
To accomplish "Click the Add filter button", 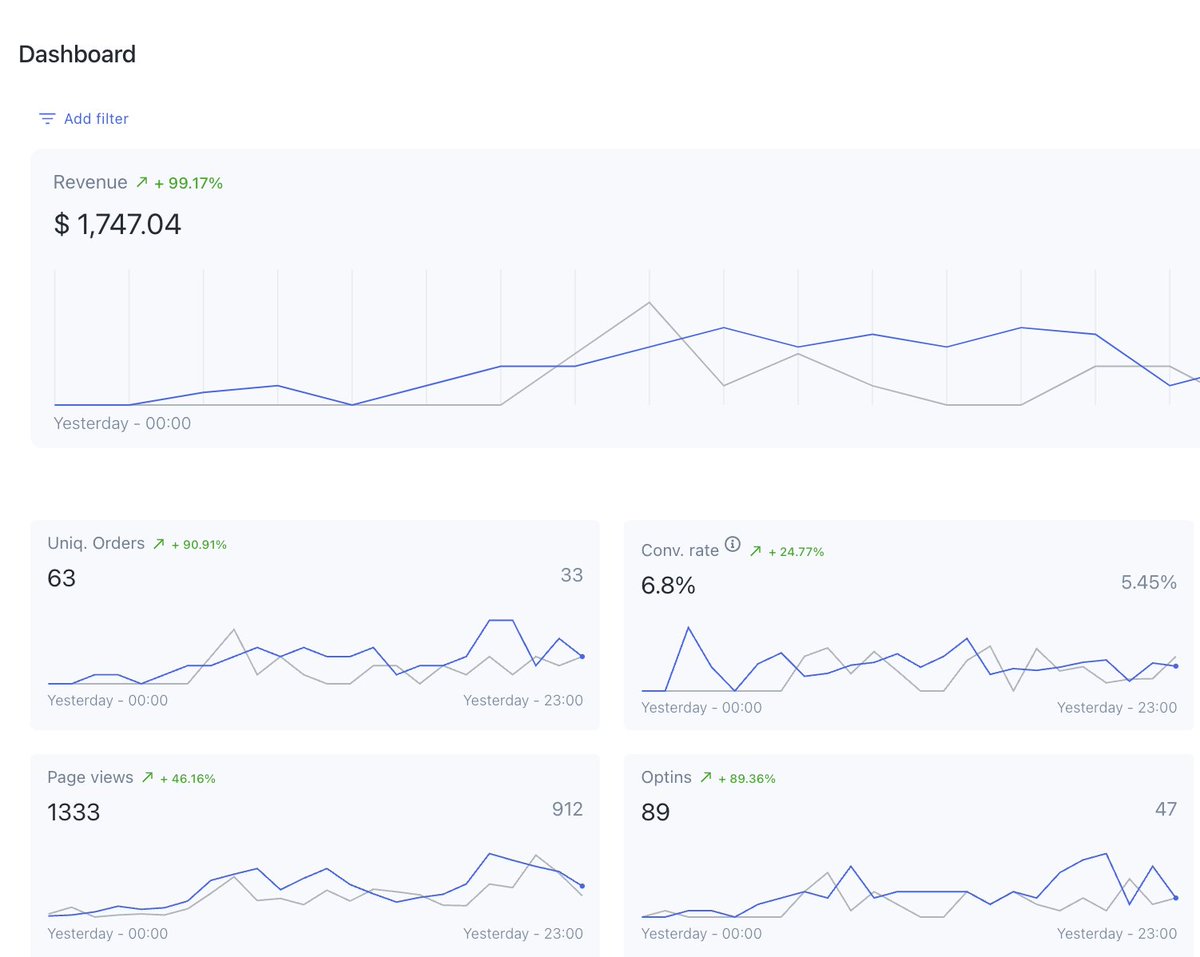I will pyautogui.click(x=84, y=119).
